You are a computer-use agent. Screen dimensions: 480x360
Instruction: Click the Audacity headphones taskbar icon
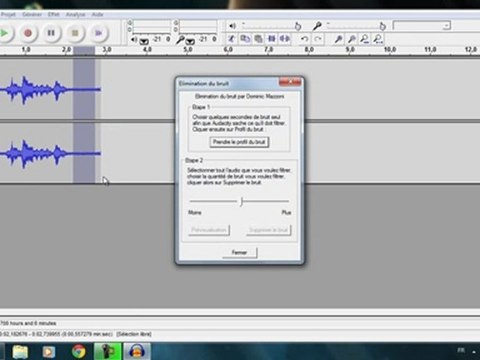coord(137,352)
